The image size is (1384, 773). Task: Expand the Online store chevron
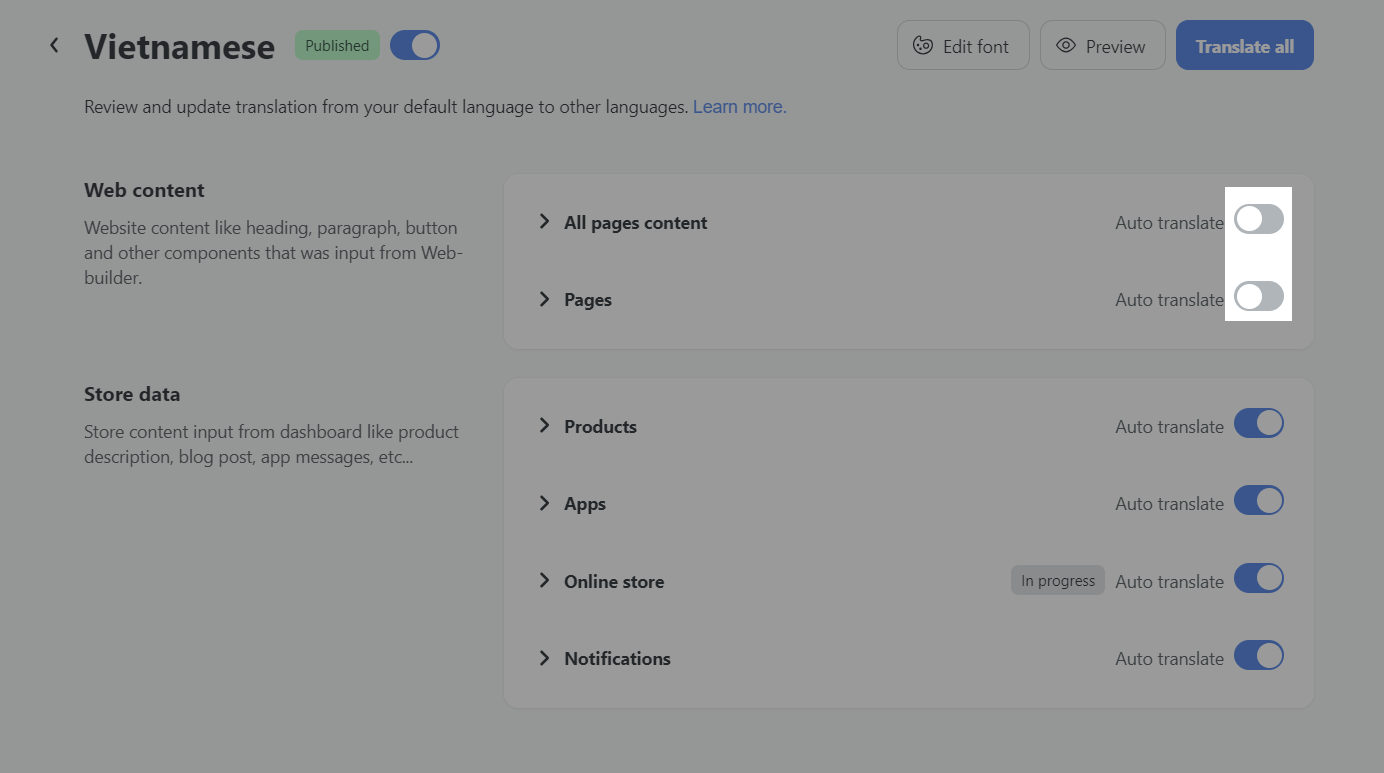pos(544,580)
